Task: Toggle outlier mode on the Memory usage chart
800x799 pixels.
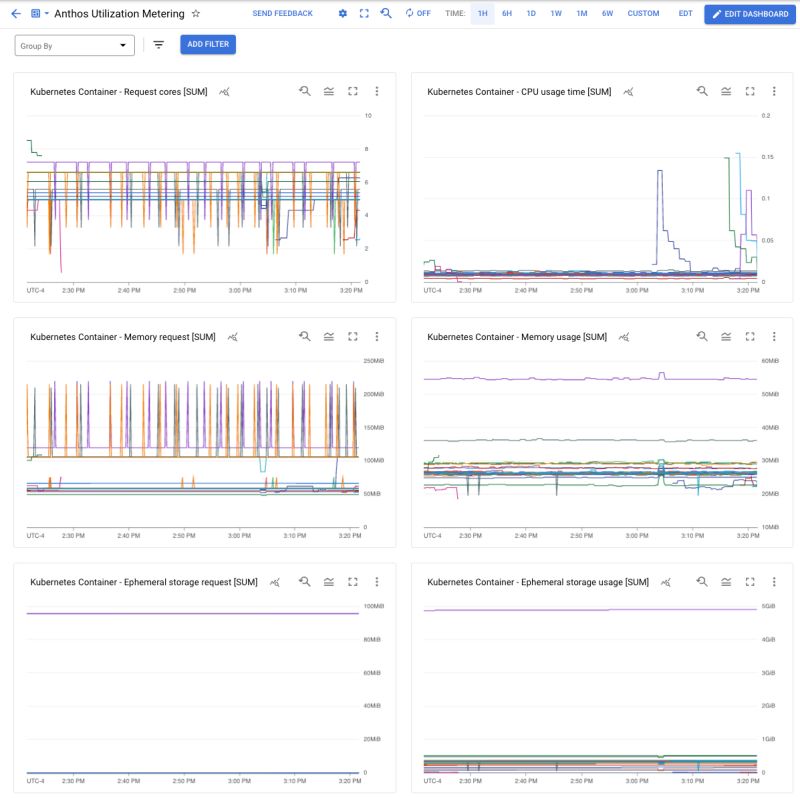Action: (727, 336)
